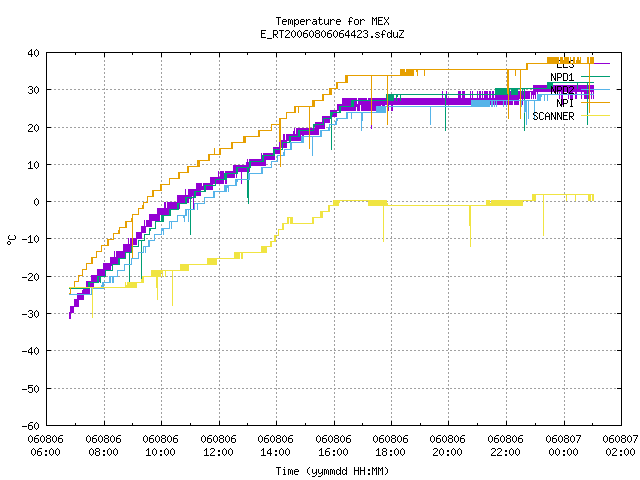Click the y-axis tick label '-10'

31,239
